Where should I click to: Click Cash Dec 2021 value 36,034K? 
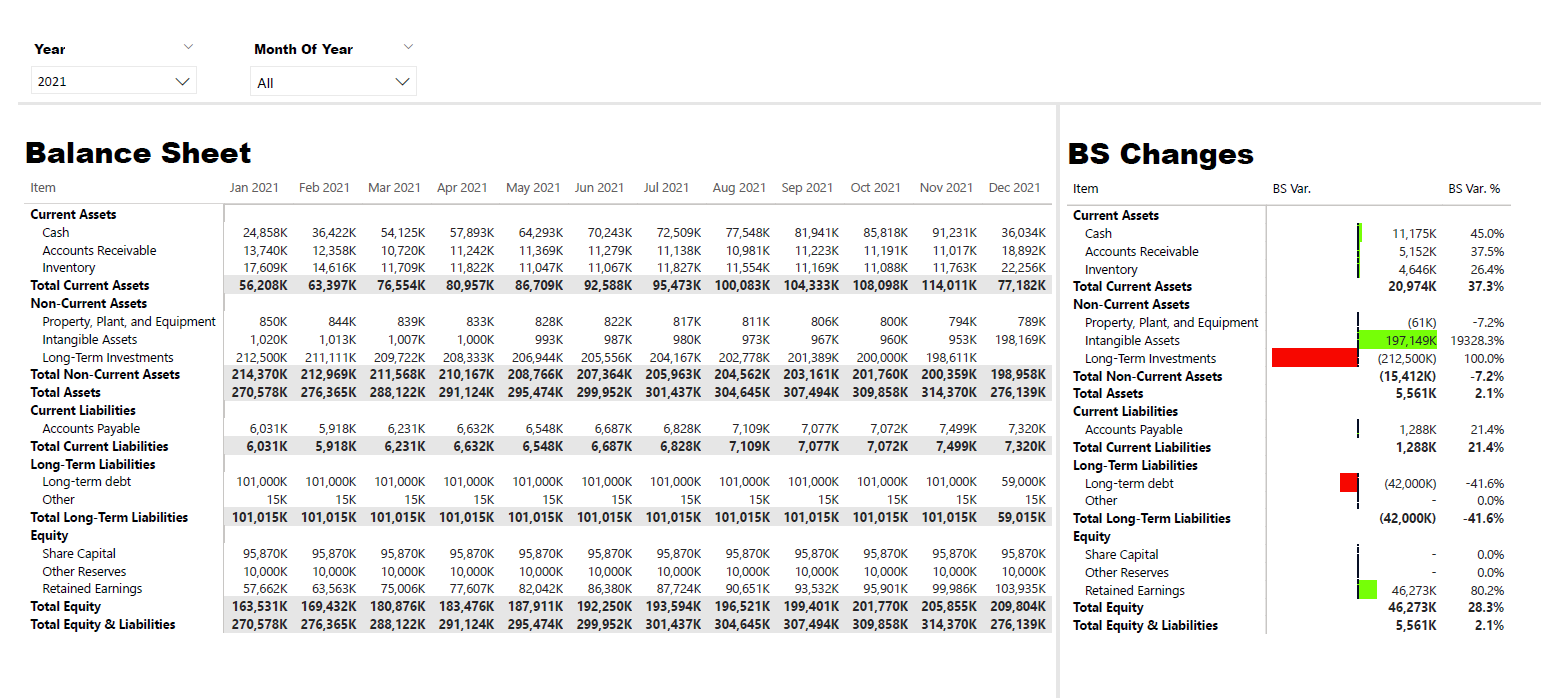[1024, 232]
